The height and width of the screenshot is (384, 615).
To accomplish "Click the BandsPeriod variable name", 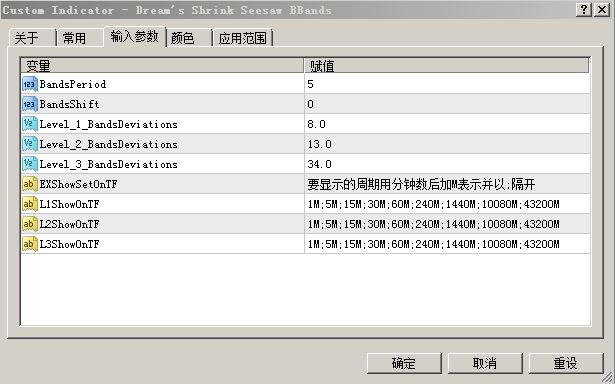I will (x=73, y=84).
